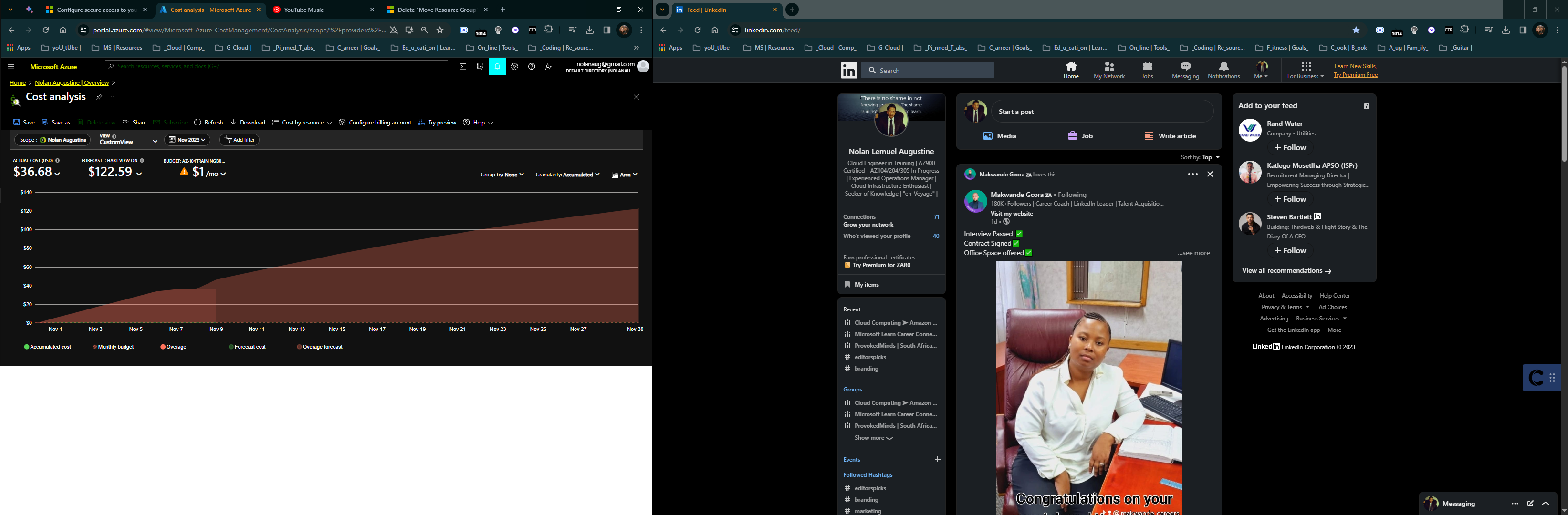Toggle Forecast cost legend series
Image resolution: width=1568 pixels, height=515 pixels.
click(x=247, y=347)
